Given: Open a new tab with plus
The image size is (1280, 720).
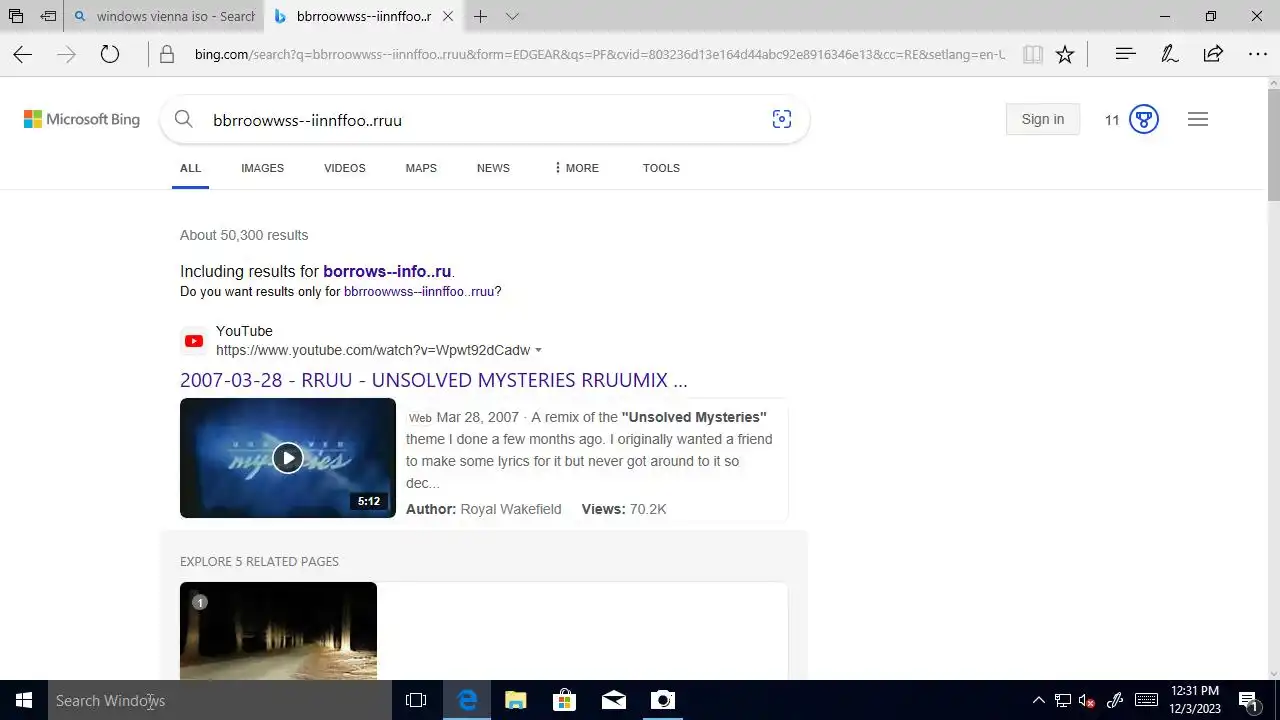Looking at the screenshot, I should [x=481, y=16].
